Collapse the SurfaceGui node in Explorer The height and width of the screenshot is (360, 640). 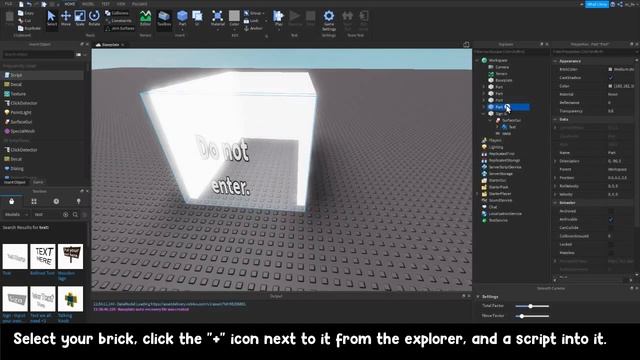(x=491, y=120)
